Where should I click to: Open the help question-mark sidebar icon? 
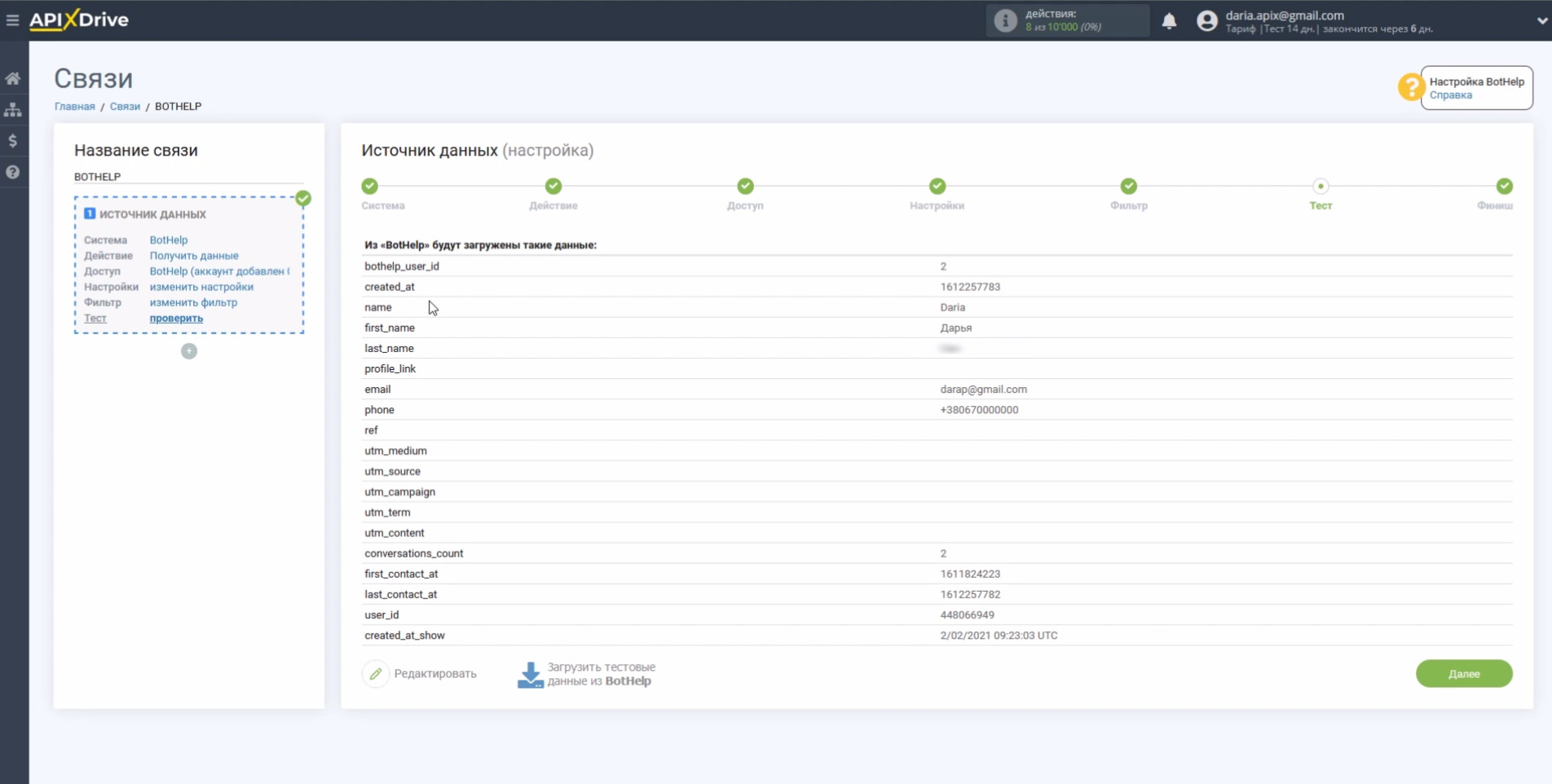(13, 172)
